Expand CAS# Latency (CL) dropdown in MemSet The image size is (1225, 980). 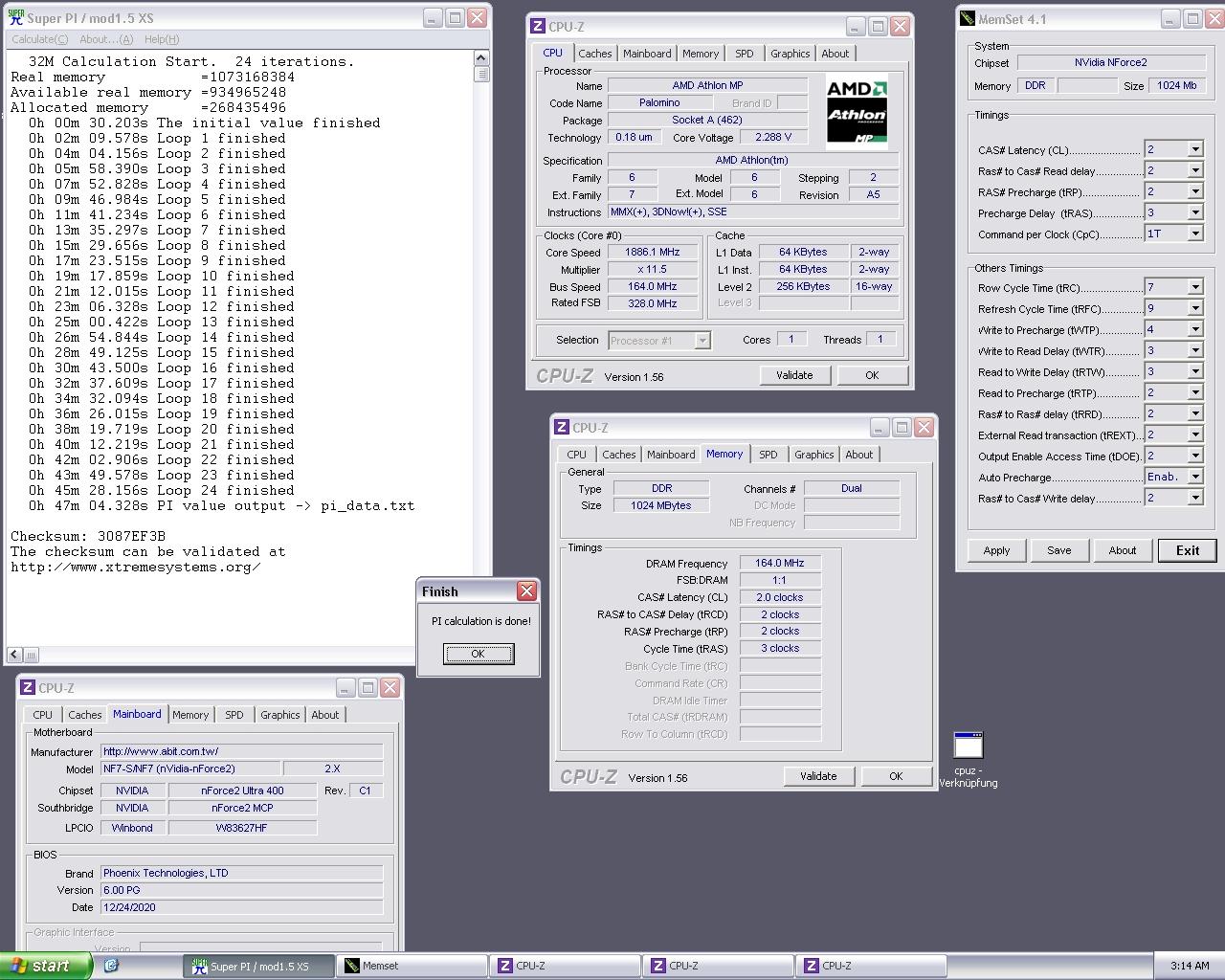pos(1195,149)
